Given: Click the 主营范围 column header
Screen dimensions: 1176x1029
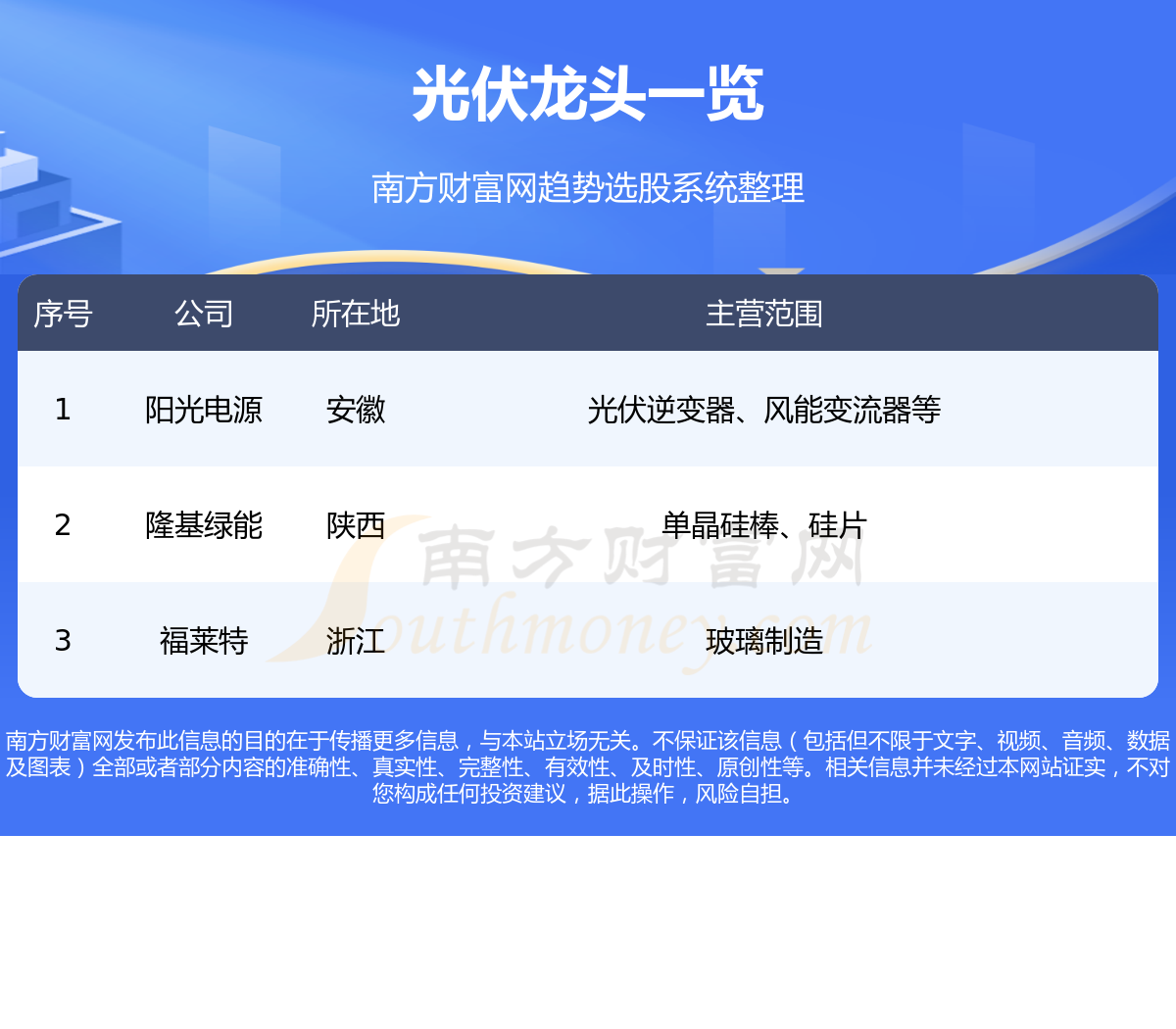Looking at the screenshot, I should 764,314.
